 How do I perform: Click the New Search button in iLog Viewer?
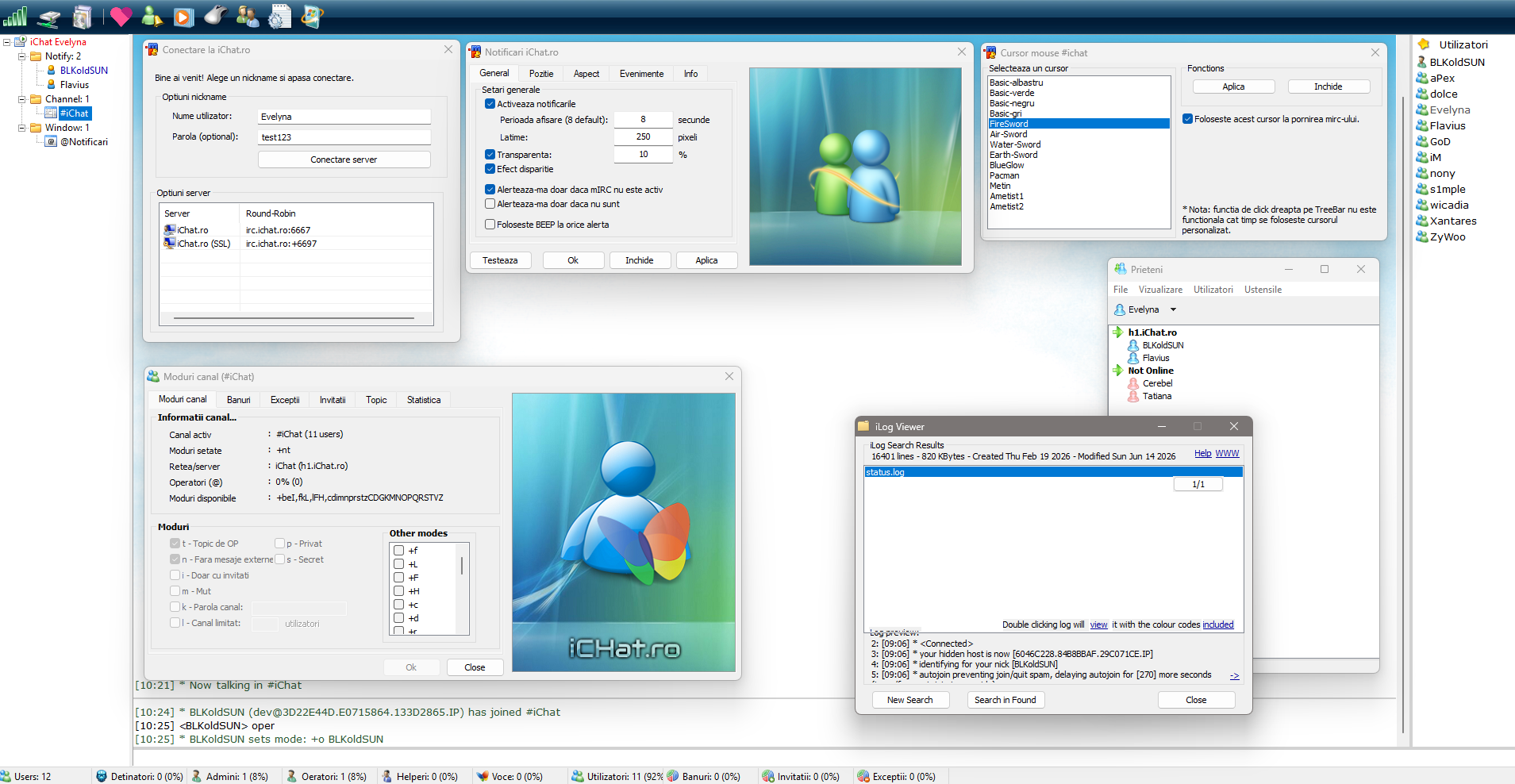pos(909,700)
